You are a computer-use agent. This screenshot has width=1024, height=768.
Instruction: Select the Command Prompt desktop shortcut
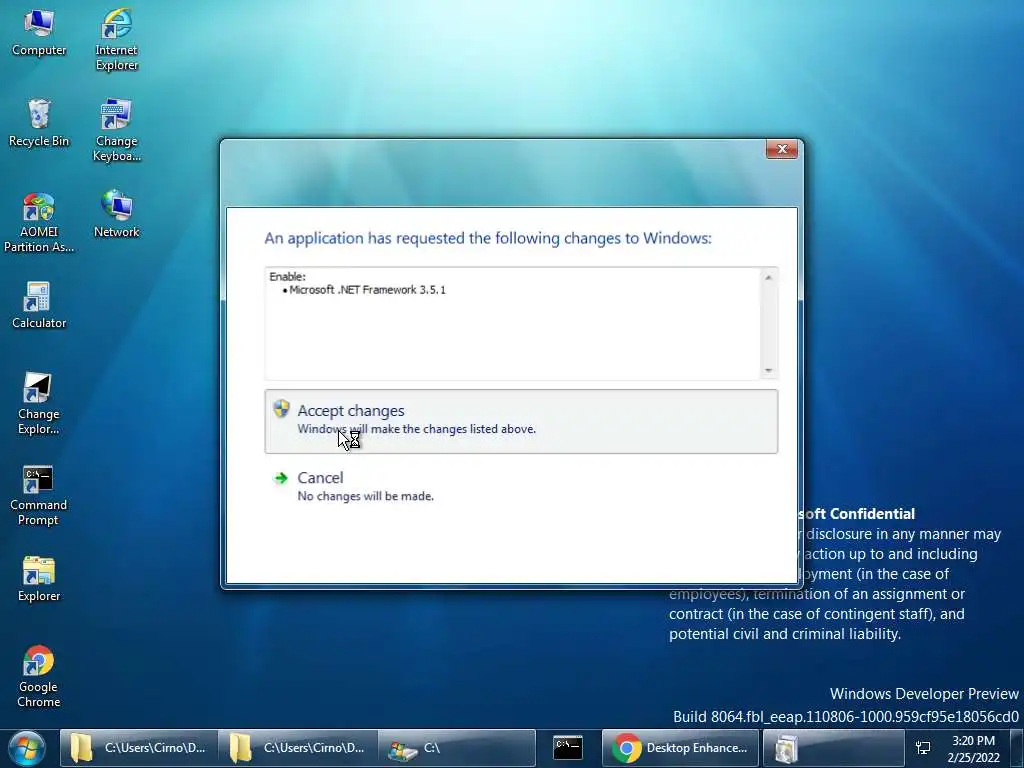(x=39, y=495)
